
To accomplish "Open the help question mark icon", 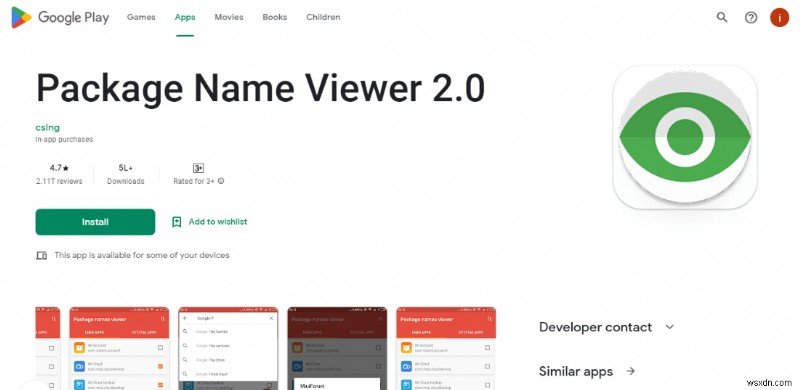I will 751,17.
